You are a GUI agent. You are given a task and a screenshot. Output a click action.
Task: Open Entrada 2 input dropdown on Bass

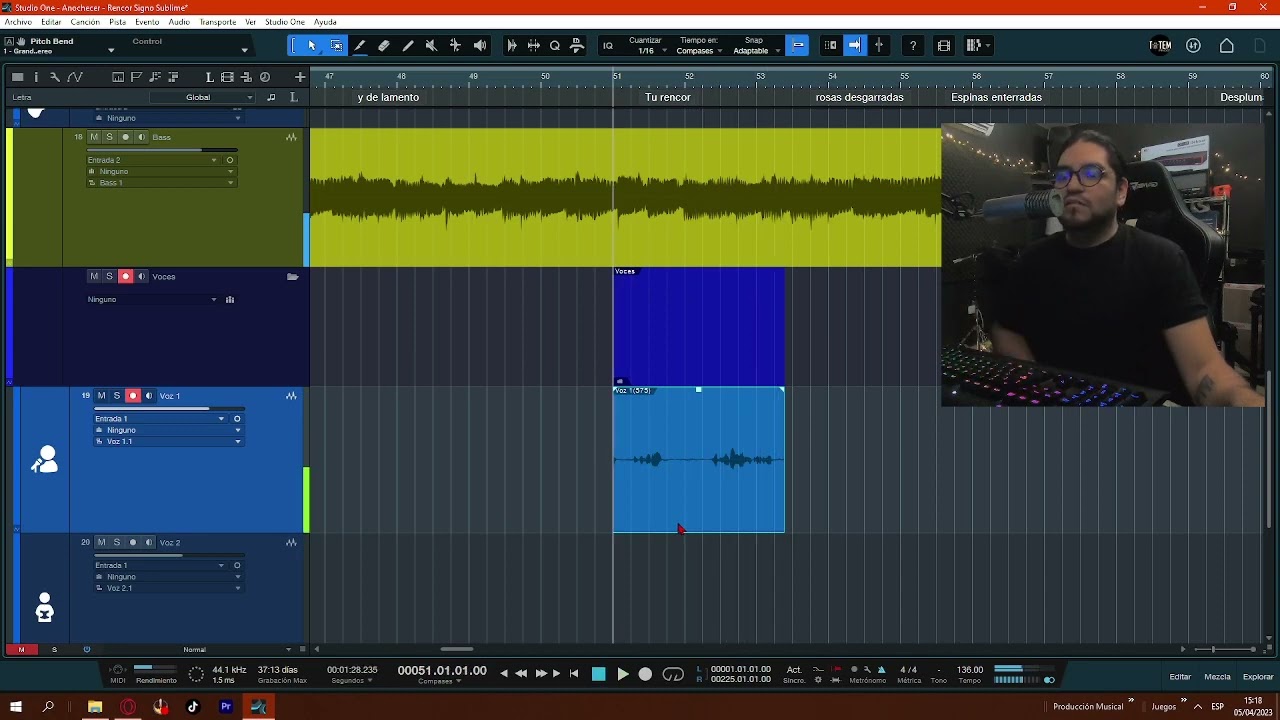tap(153, 160)
